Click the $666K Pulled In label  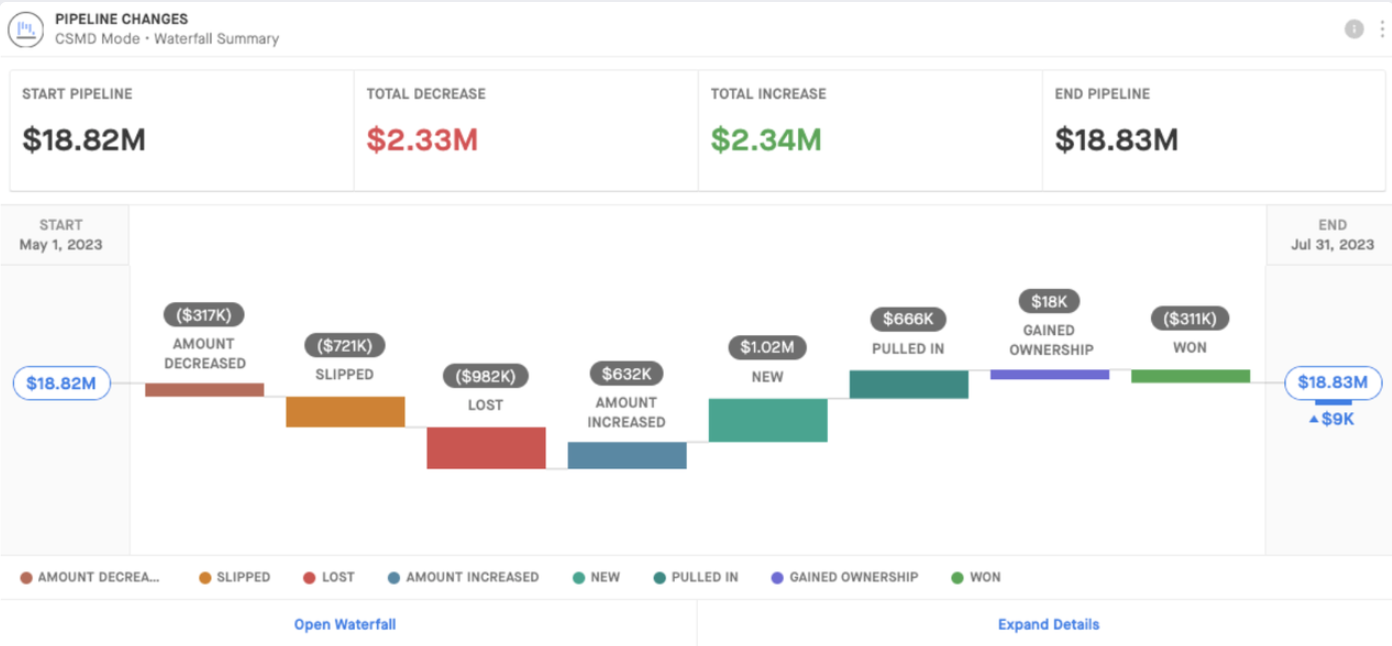point(908,319)
